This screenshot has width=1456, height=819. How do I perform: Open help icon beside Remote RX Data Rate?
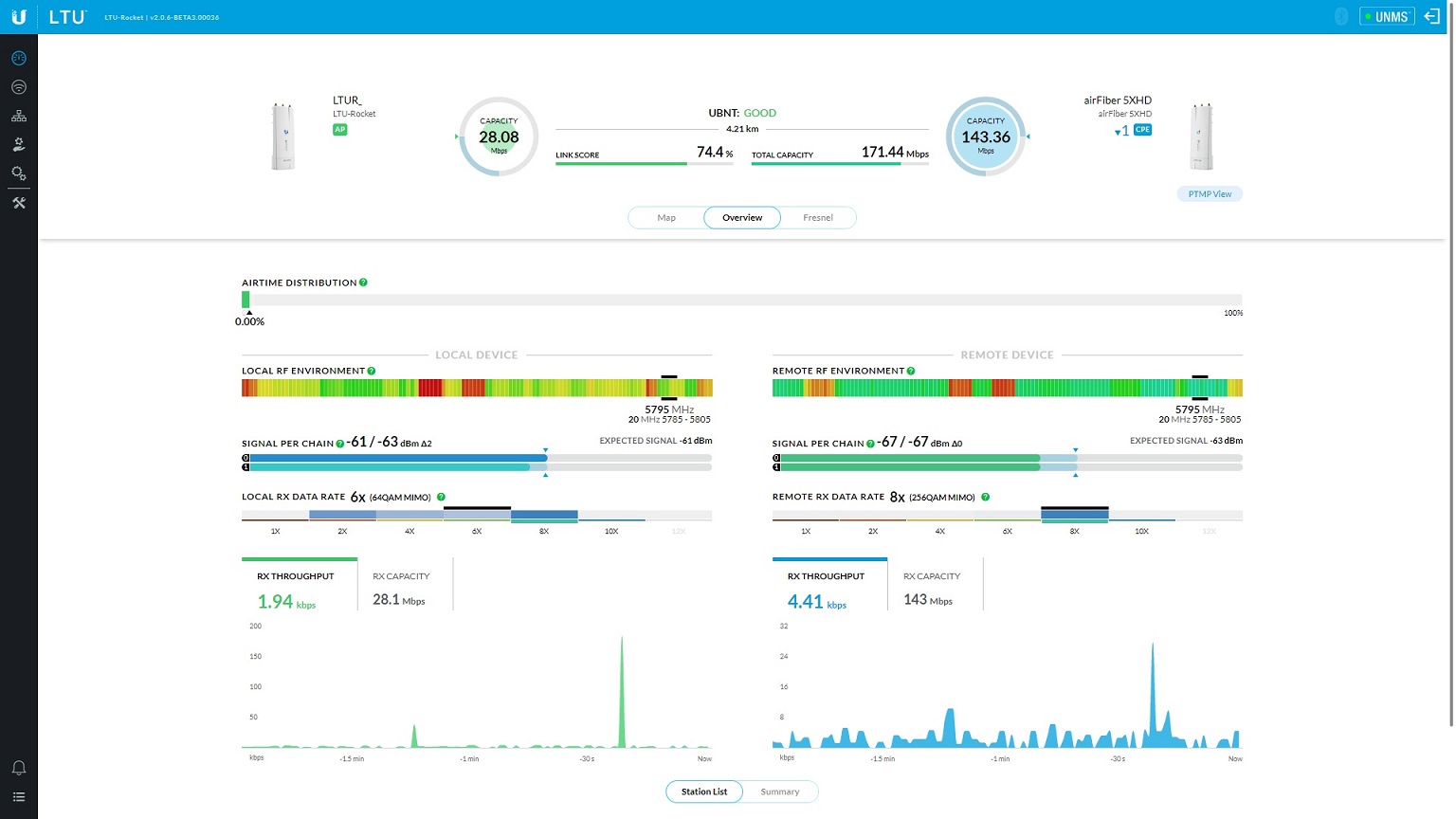coord(986,497)
